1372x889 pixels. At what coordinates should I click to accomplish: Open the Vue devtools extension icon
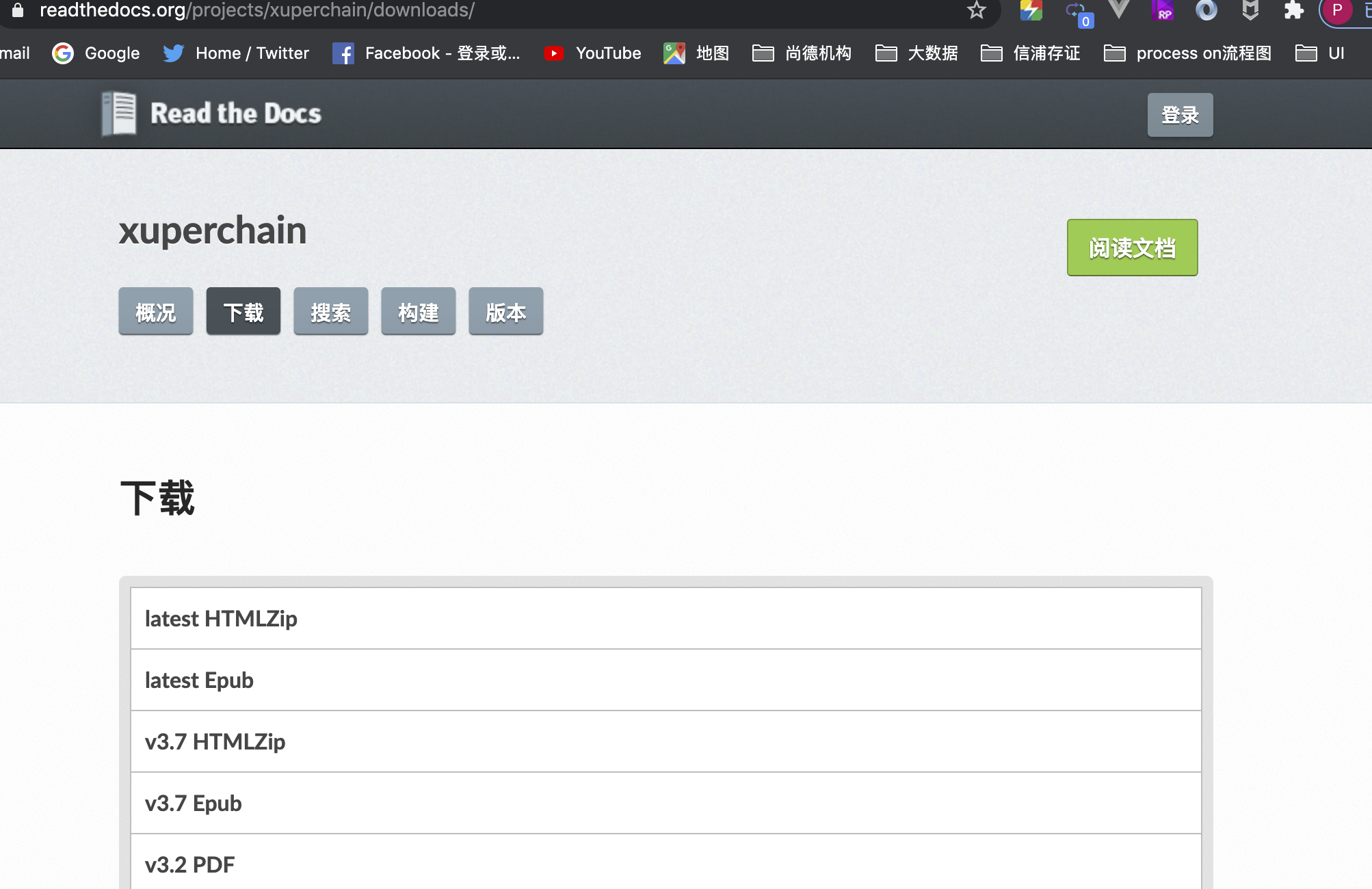coord(1119,10)
